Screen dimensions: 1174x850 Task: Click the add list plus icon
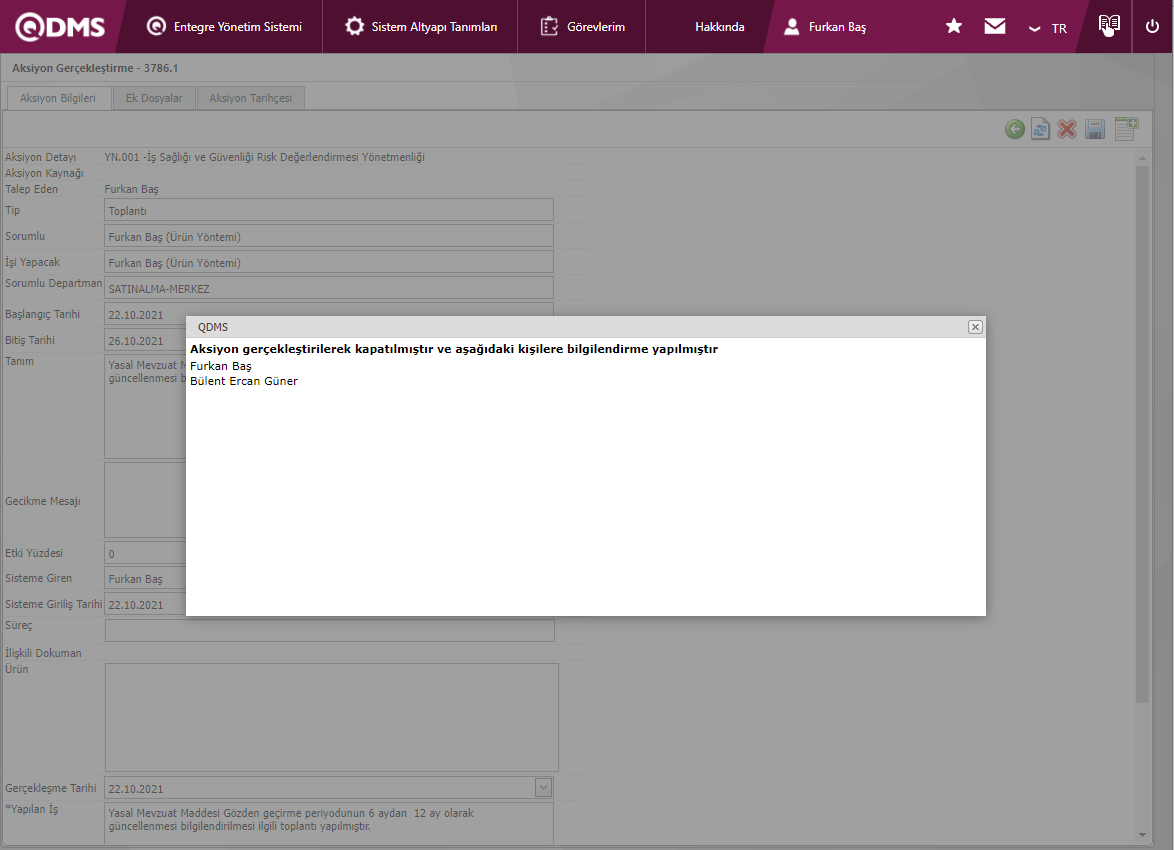point(1126,128)
